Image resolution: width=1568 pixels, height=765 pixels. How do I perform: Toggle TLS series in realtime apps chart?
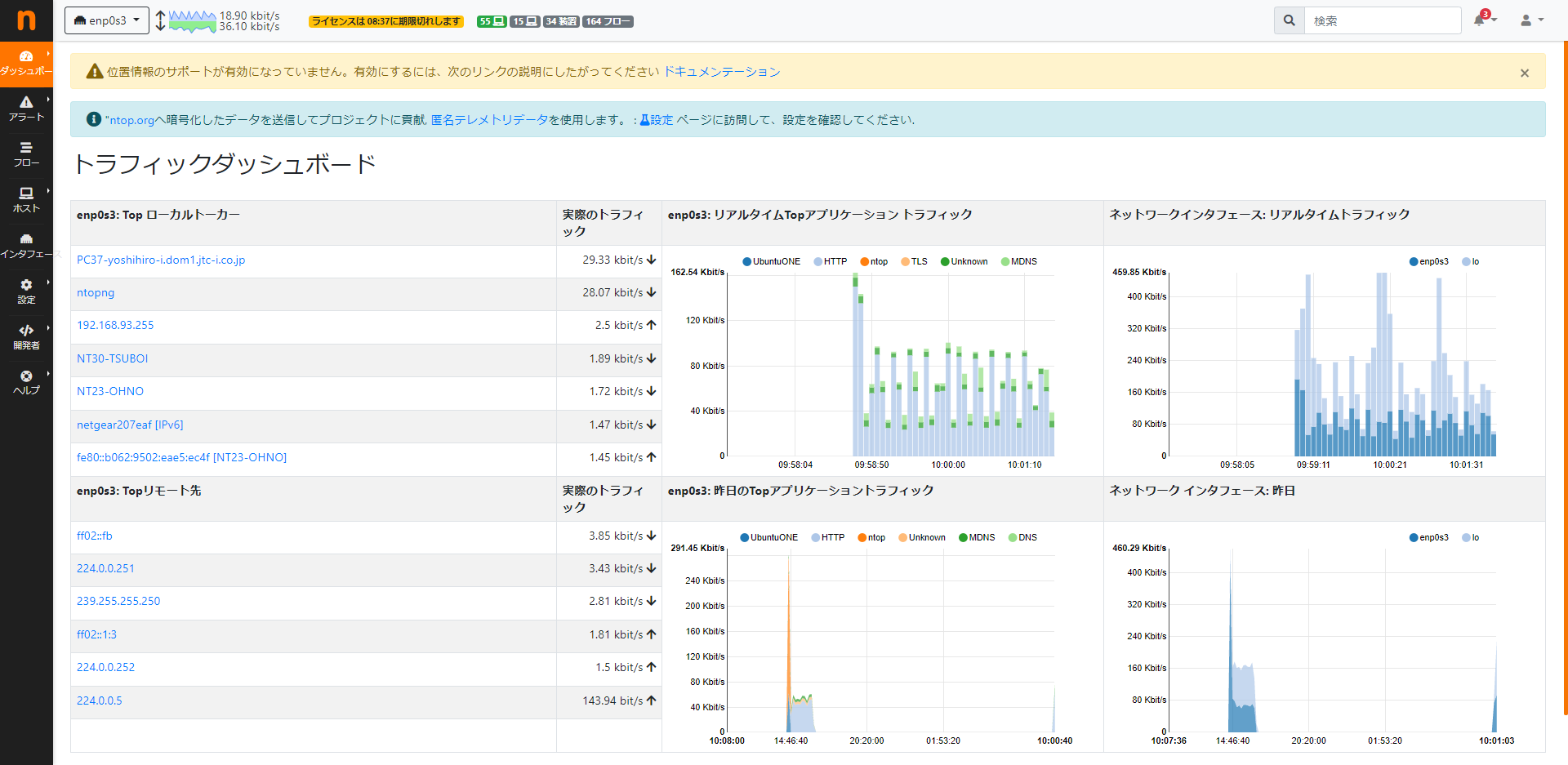click(x=914, y=261)
